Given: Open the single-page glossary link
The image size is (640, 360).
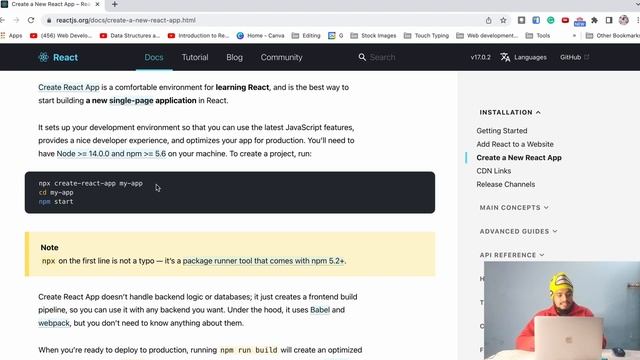Looking at the screenshot, I should pos(131,100).
